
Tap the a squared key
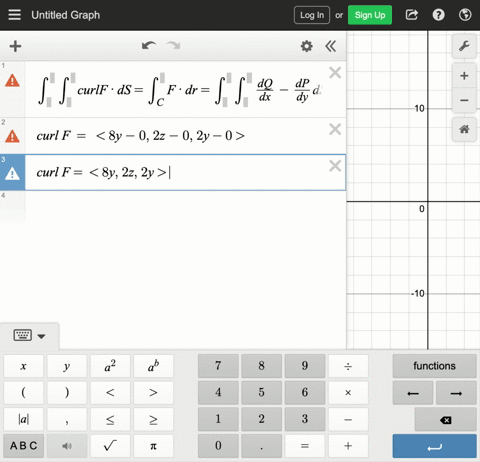[110, 366]
